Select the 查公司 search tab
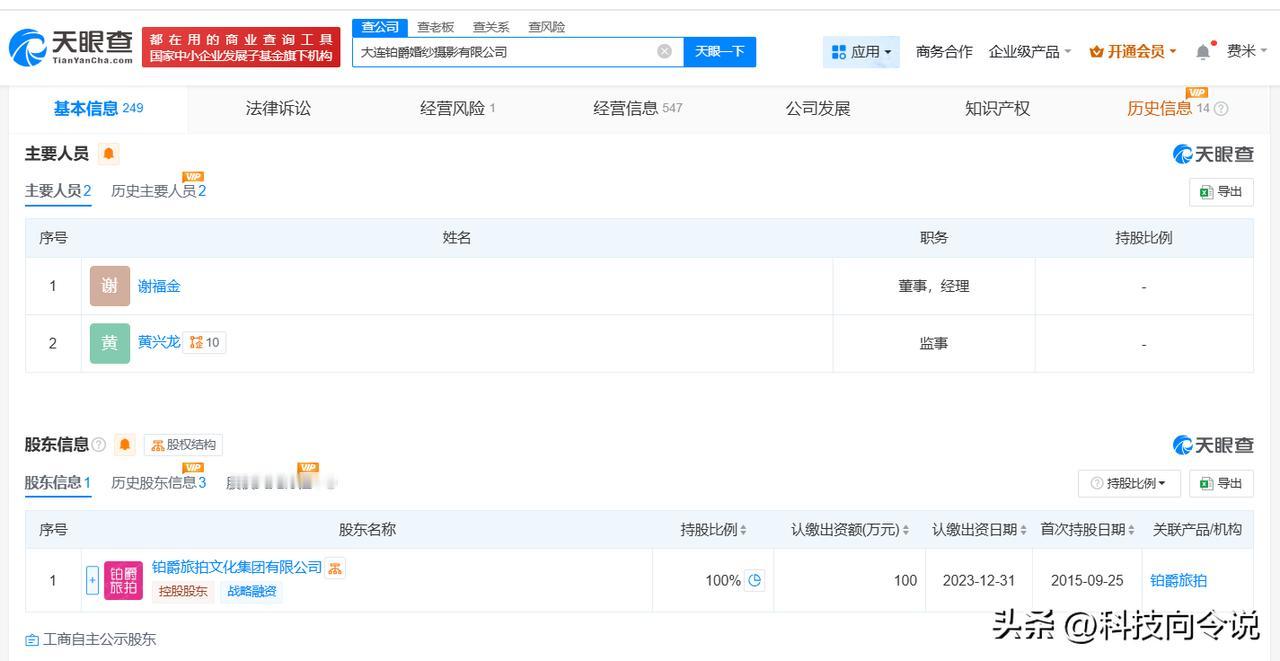 [380, 27]
